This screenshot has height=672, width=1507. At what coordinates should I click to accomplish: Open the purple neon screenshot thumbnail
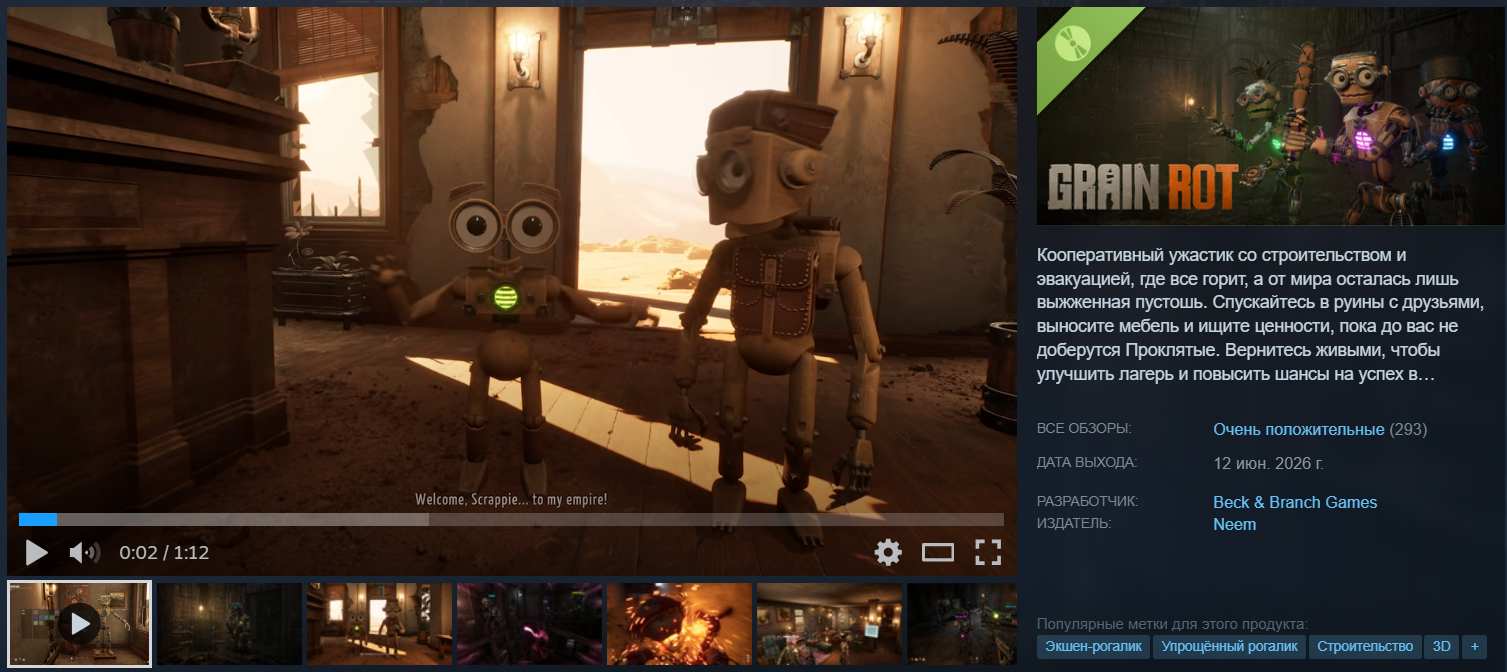tap(529, 624)
